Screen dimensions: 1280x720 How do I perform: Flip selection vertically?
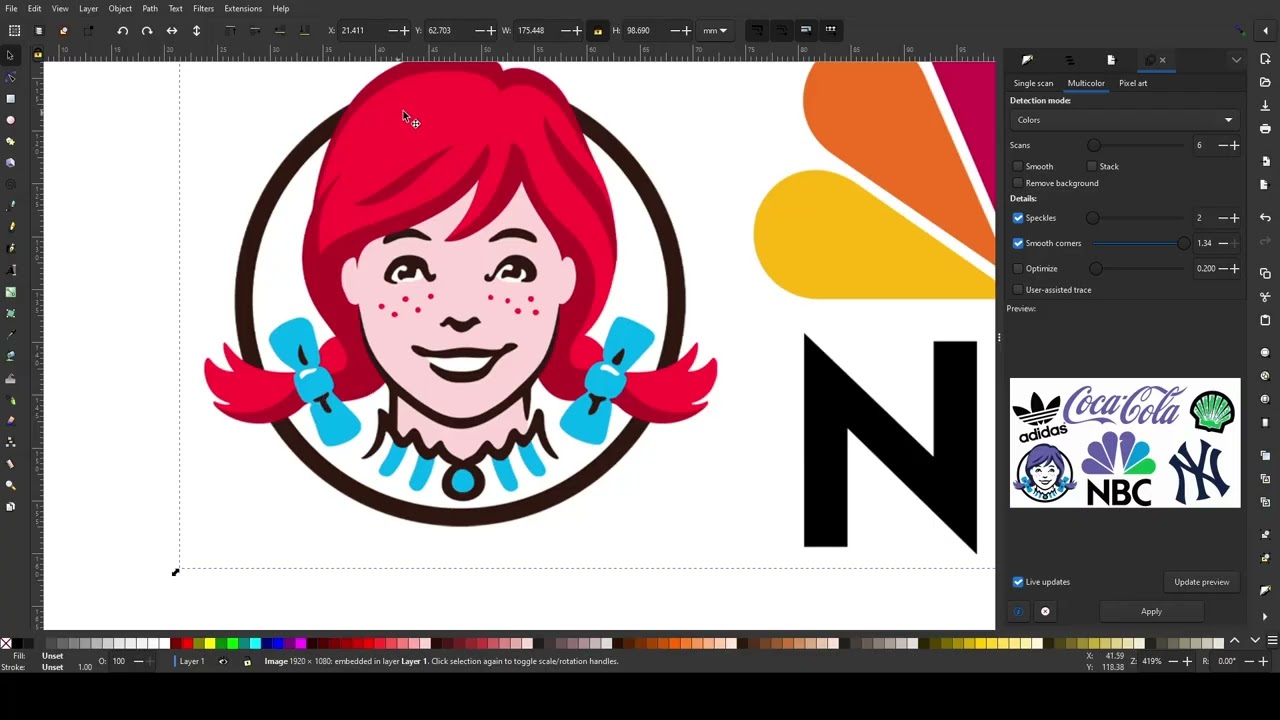(196, 30)
